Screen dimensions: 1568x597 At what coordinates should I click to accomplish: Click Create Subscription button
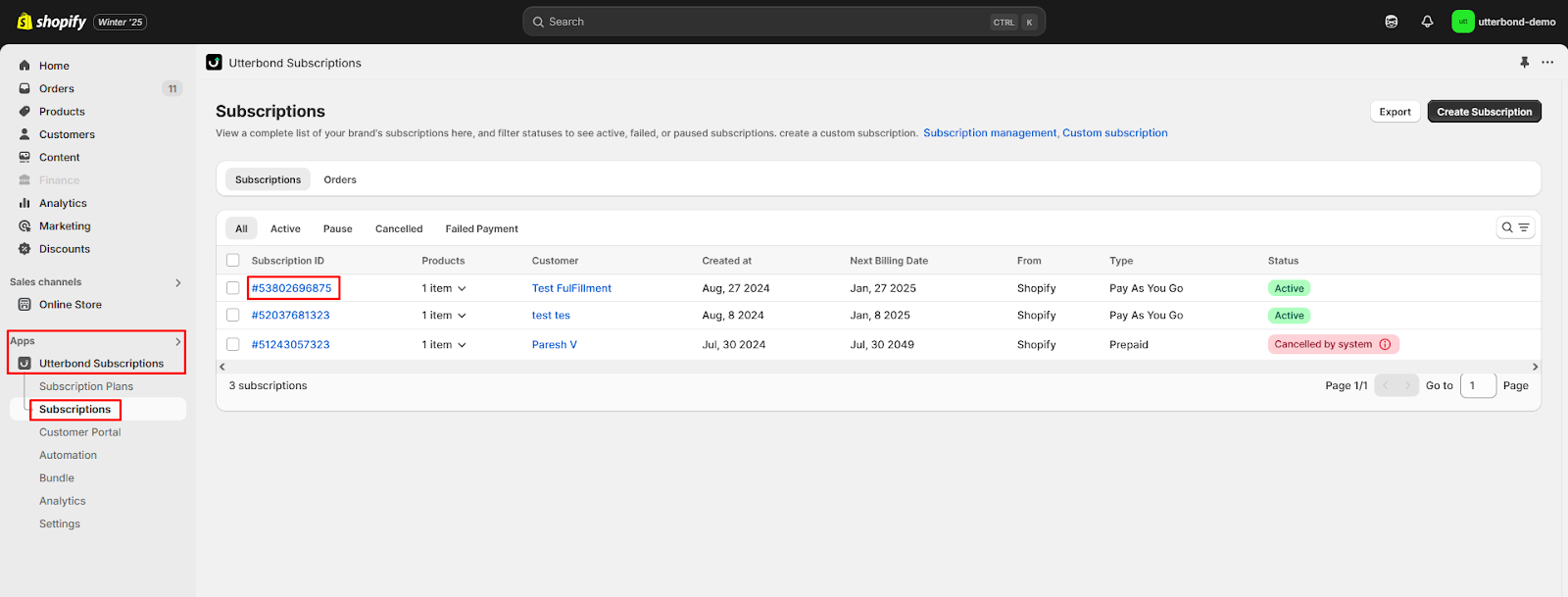point(1484,112)
